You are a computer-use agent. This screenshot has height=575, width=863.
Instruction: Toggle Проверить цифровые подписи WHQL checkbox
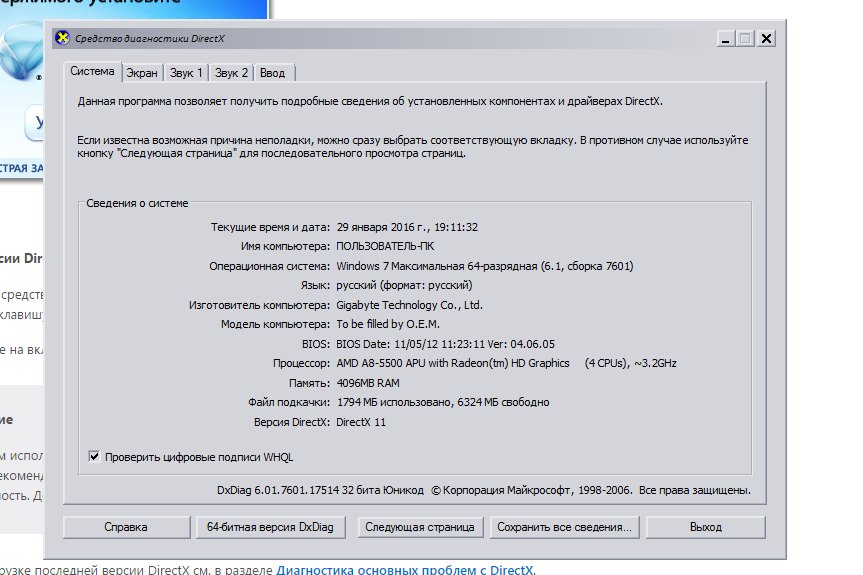94,456
